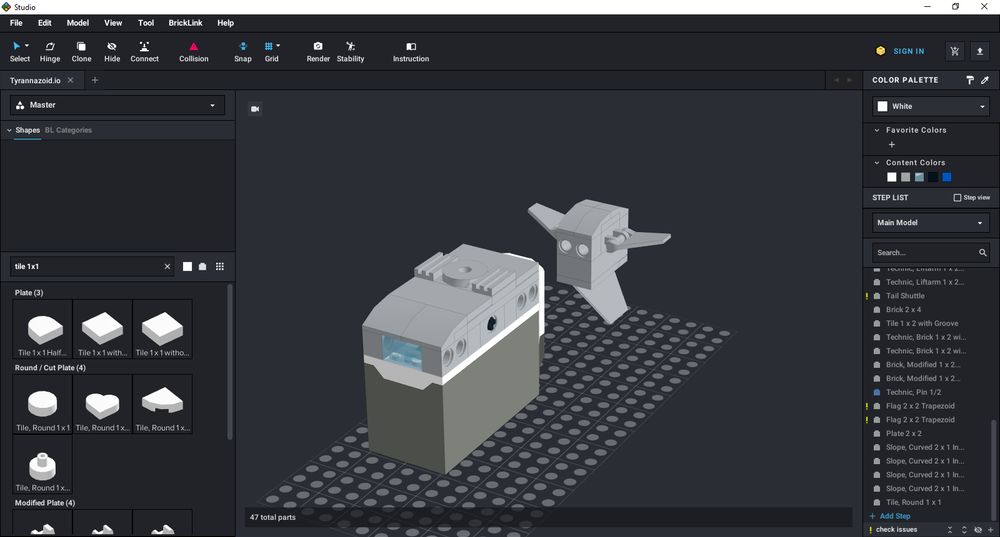Select the Hinge tool
This screenshot has width=1000, height=537.
click(x=49, y=51)
